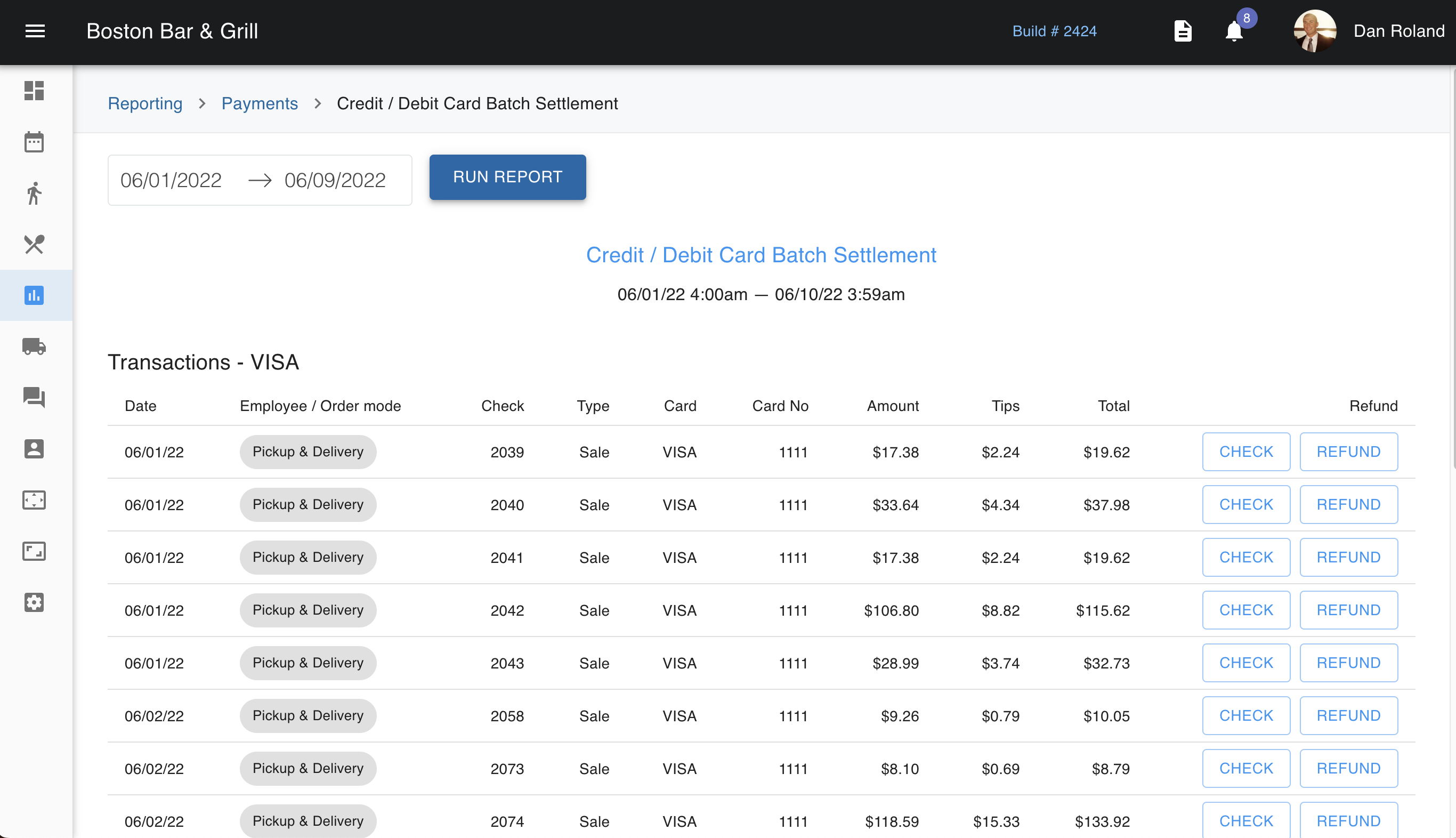Open the calendar icon in sidebar

coord(34,142)
